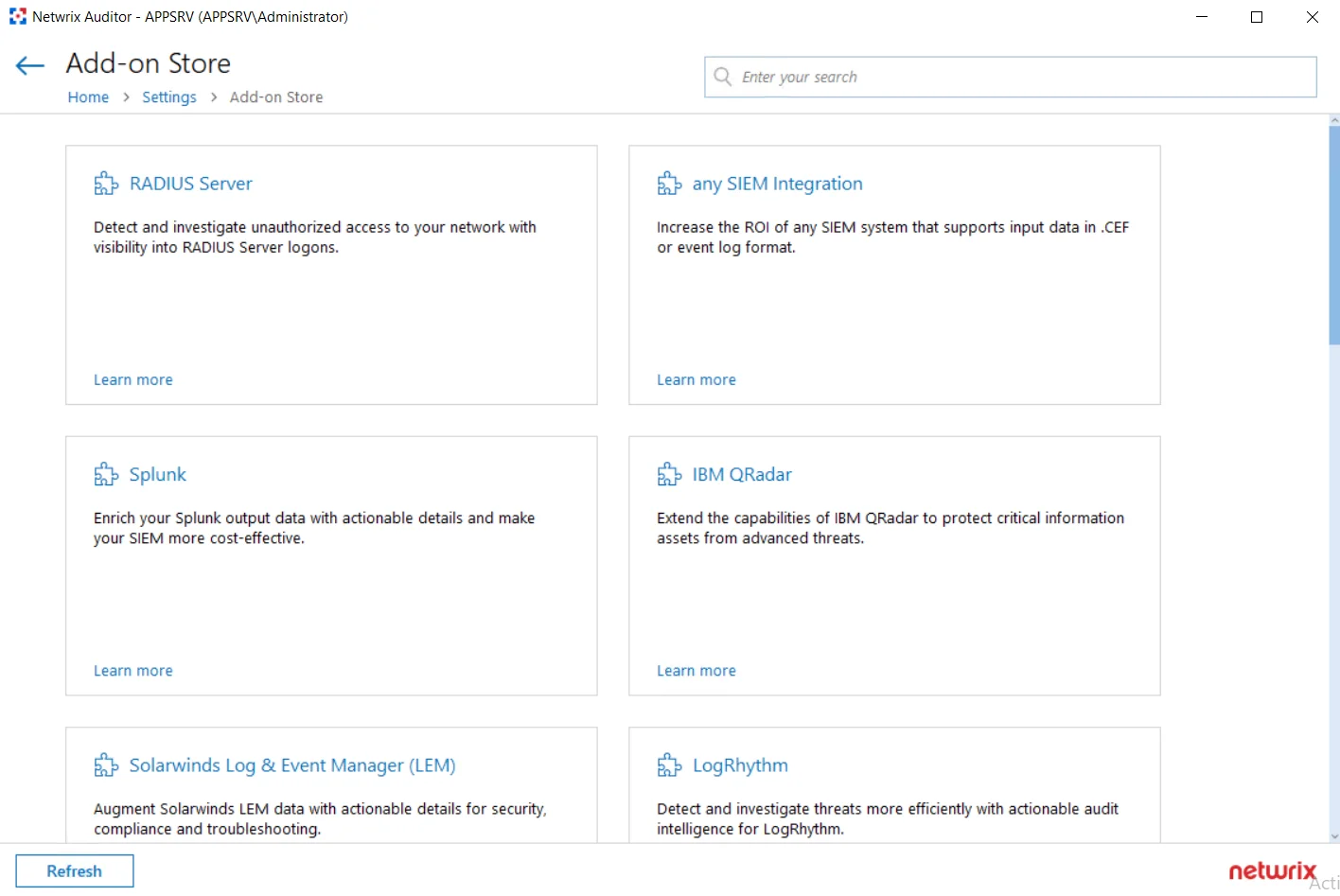
Task: Click the puzzle icon beside LogRhythm
Action: click(669, 764)
